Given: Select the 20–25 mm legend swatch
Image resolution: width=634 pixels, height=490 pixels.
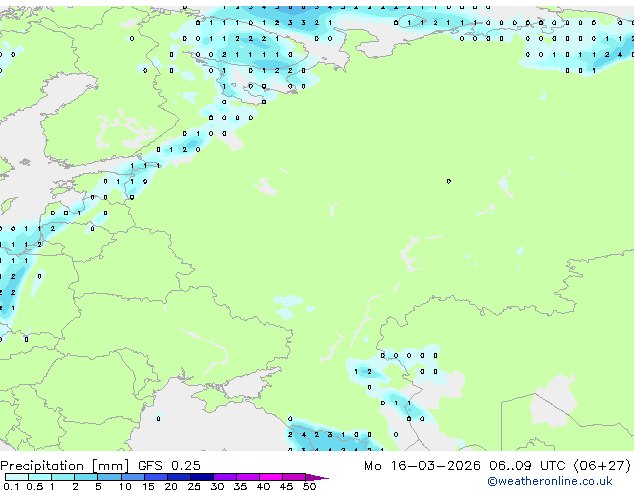Looking at the screenshot, I should pos(179,477).
